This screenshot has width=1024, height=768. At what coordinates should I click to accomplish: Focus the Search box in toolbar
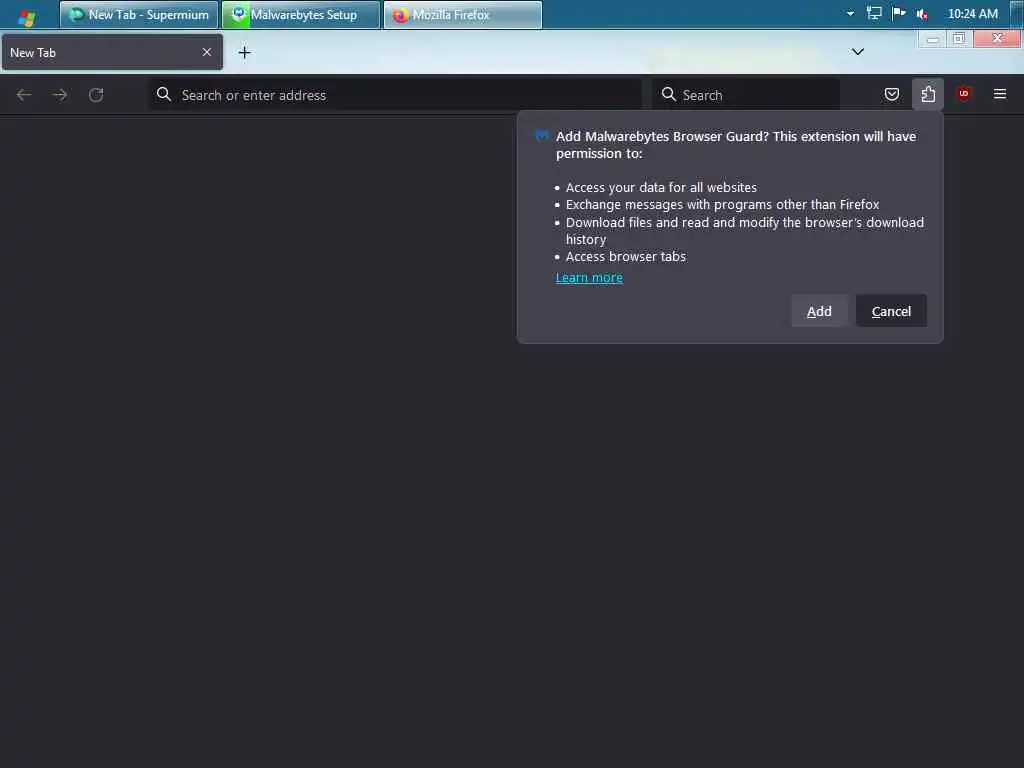(x=746, y=95)
